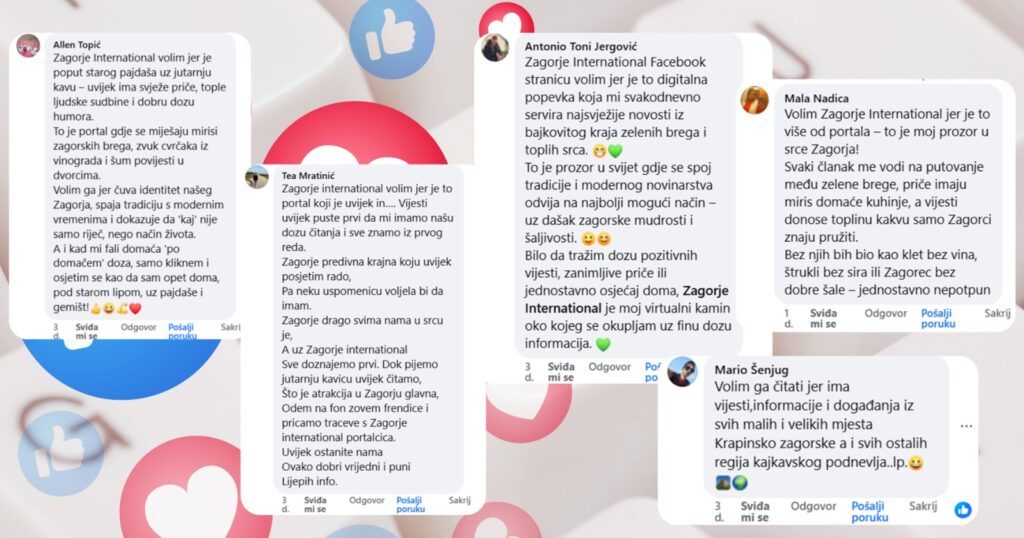Open Tea Mratinić's profile avatar
This screenshot has height=538, width=1024.
pos(257,177)
